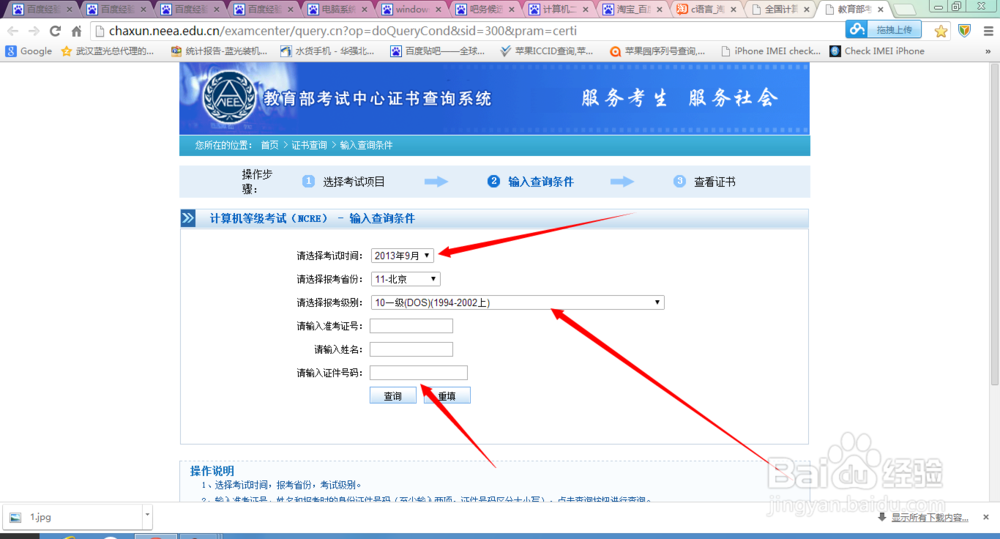
Task: Click step 2 输入查询条件
Action: click(x=531, y=182)
